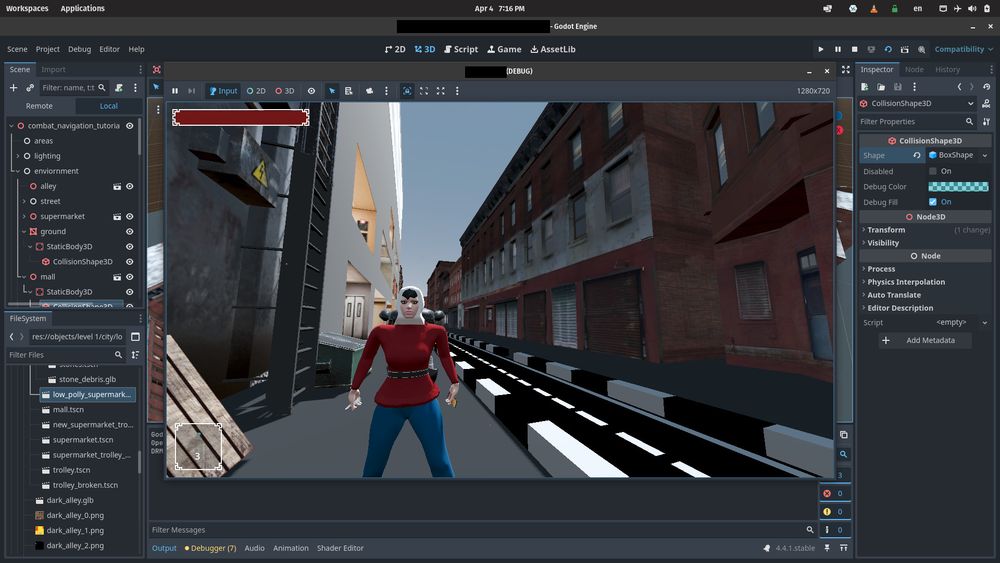
Task: Click the Add Metadata button
Action: point(925,340)
